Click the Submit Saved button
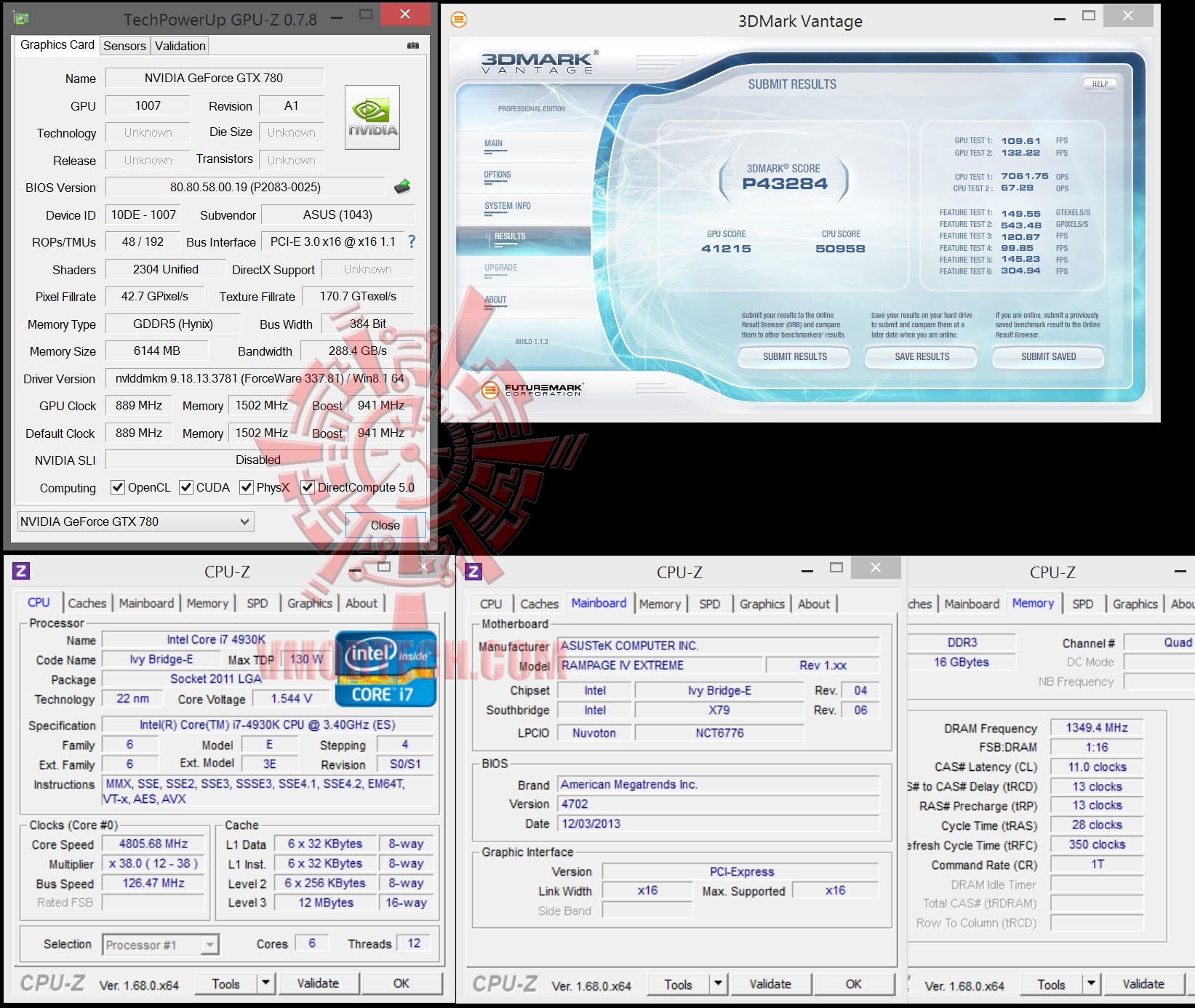The image size is (1195, 1008). [x=1048, y=356]
